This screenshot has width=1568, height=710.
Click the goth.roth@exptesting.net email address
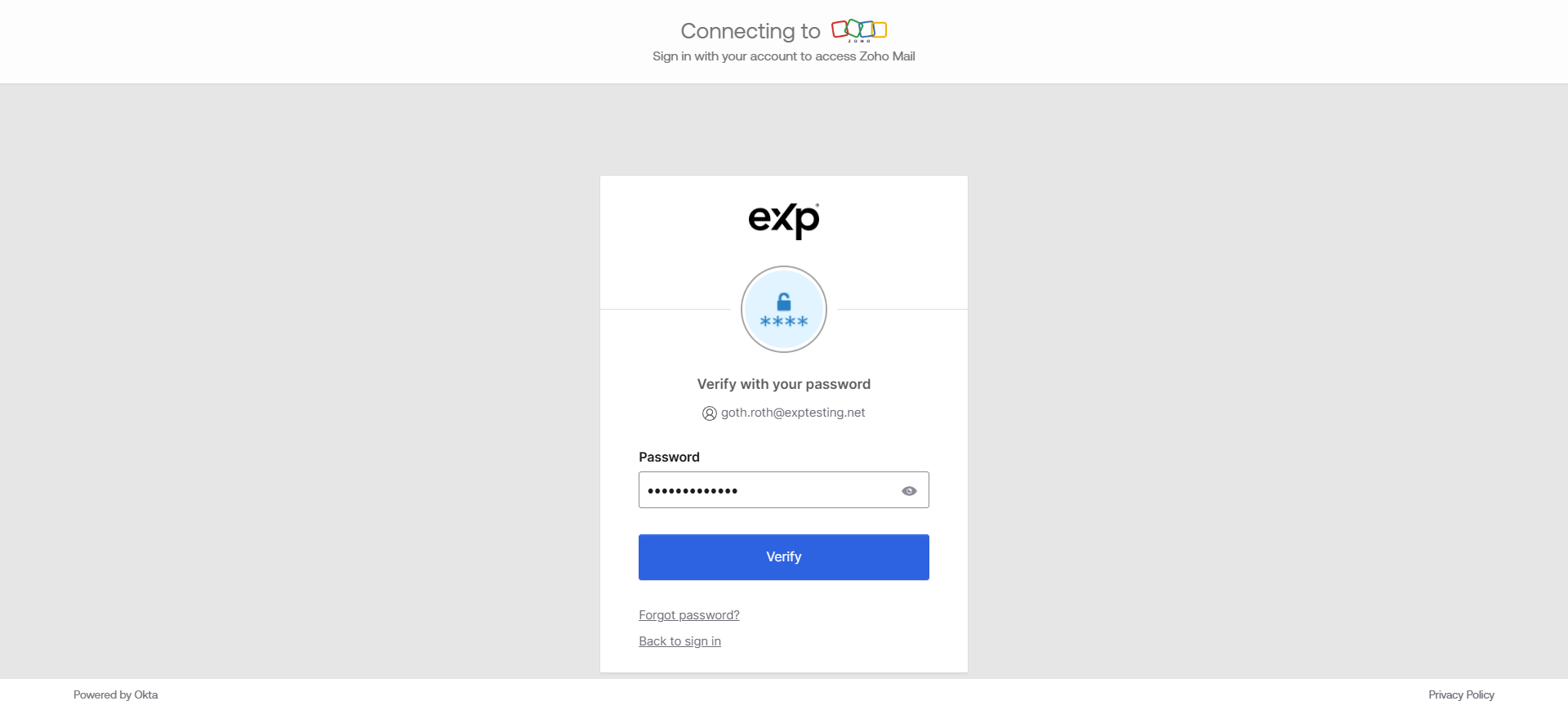[793, 413]
